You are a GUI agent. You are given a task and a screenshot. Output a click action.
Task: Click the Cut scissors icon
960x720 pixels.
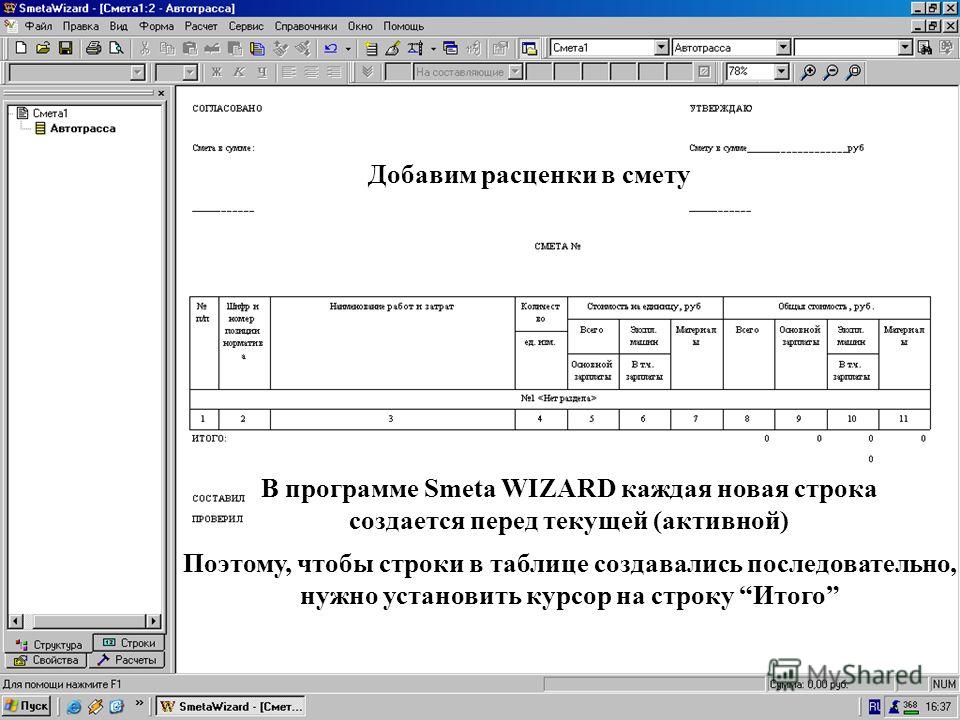coord(144,48)
